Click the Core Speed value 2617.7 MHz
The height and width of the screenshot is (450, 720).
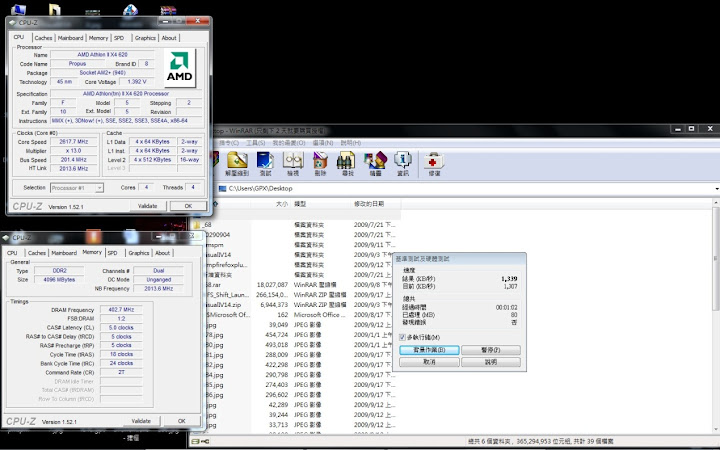coord(73,142)
